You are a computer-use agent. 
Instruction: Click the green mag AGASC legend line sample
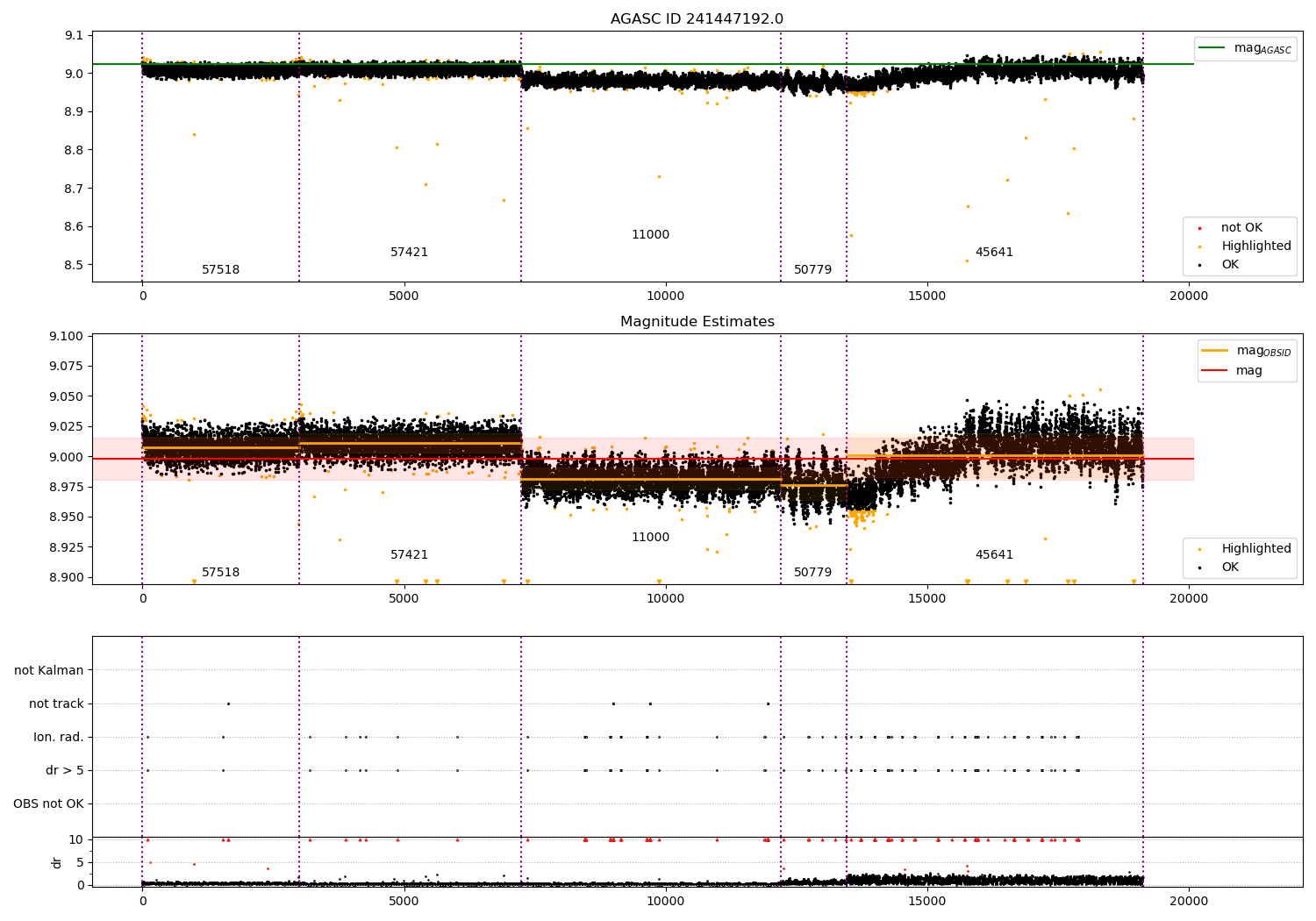[x=1212, y=48]
